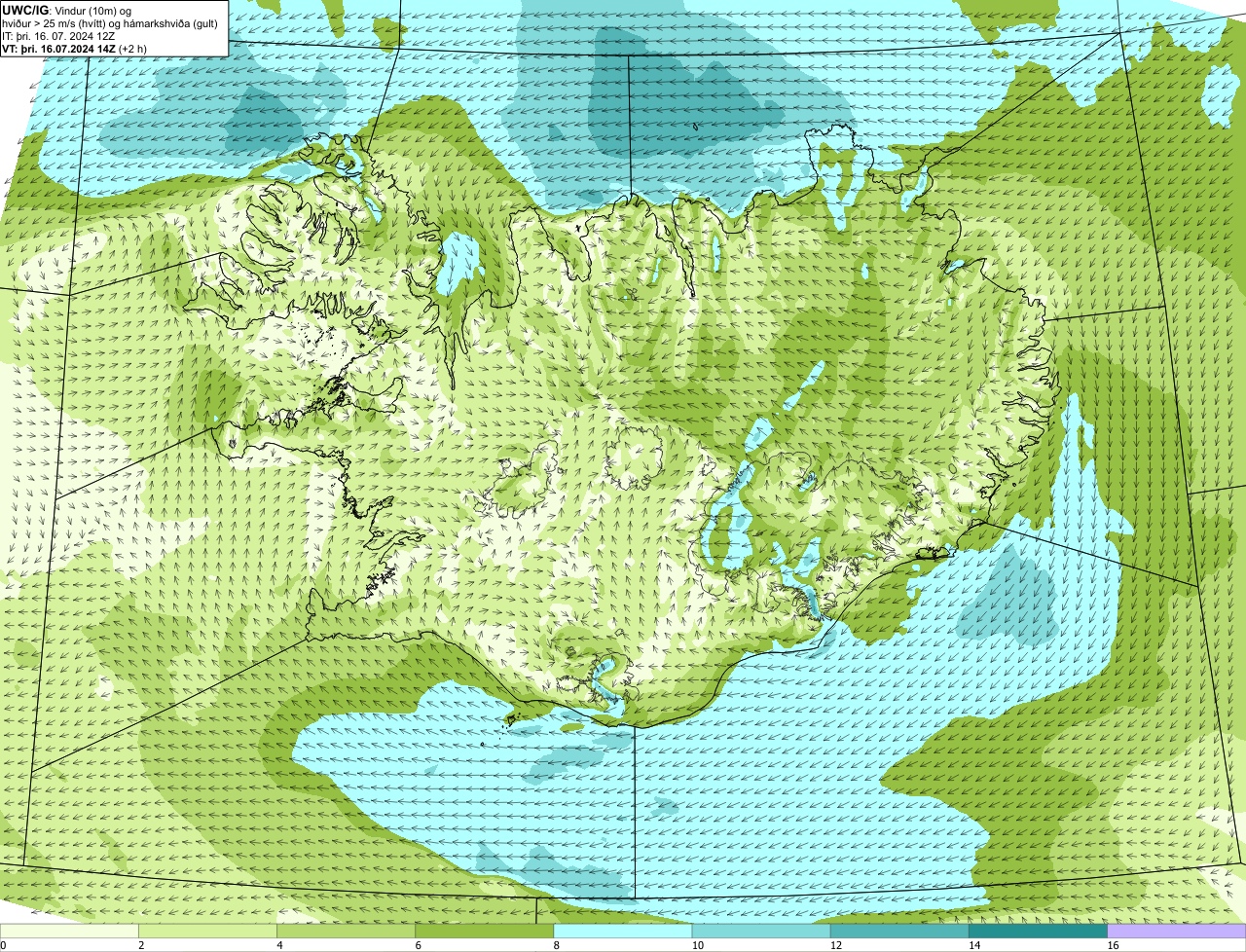The height and width of the screenshot is (952, 1246).
Task: Click the "8" scale label
Action: 557,945
